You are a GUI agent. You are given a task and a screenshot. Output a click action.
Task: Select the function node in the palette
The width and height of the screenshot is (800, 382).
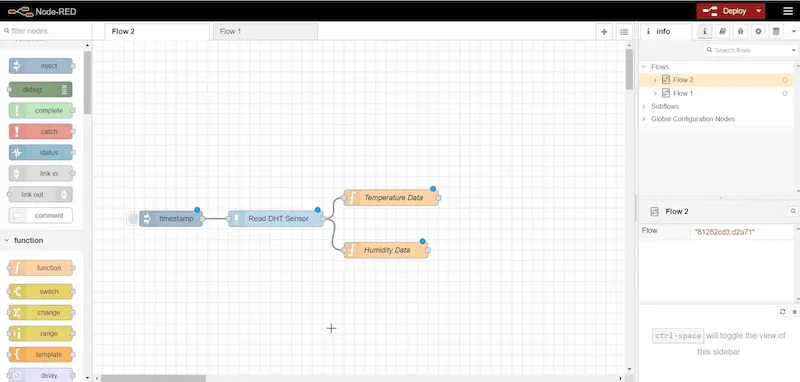(x=41, y=268)
